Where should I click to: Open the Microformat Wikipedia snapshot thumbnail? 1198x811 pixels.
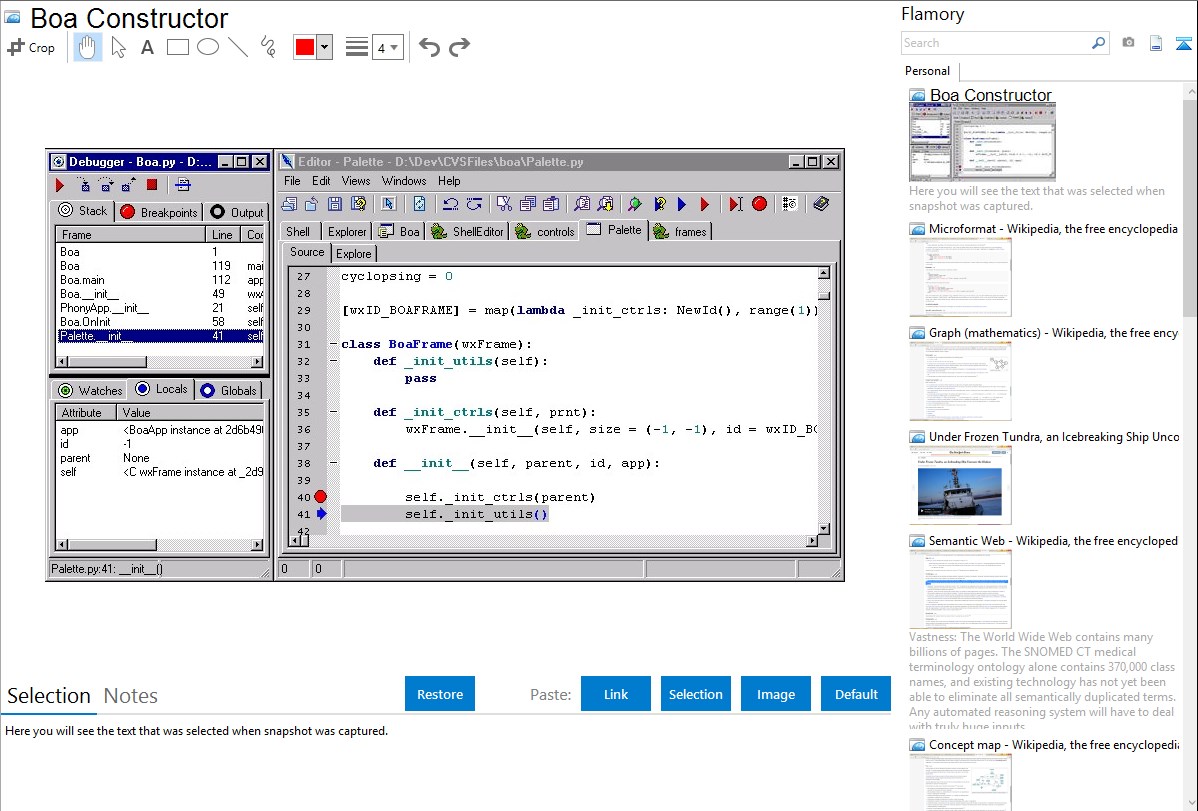[960, 277]
